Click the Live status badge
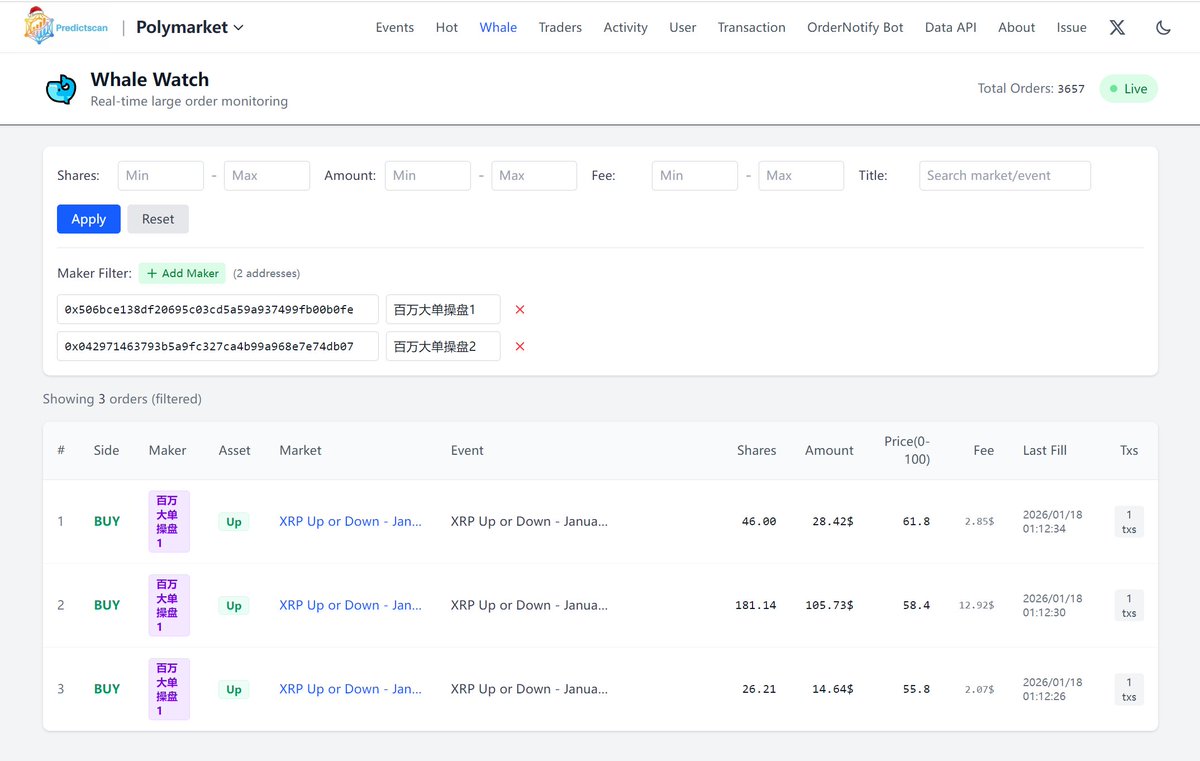 pos(1128,89)
